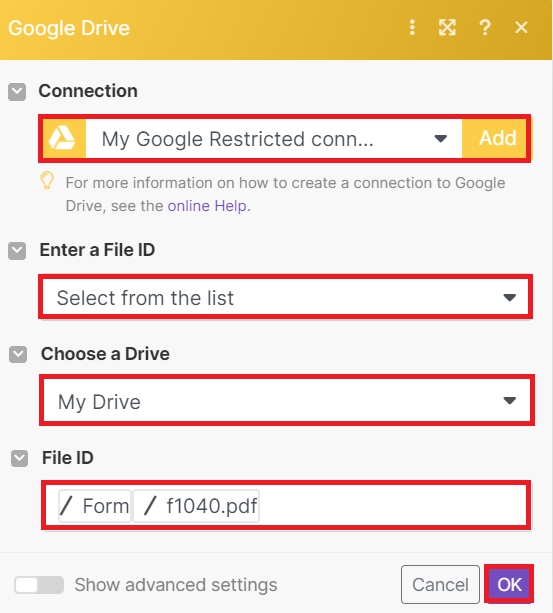This screenshot has width=553, height=613.
Task: Select the Form folder path segment
Action: click(x=95, y=506)
